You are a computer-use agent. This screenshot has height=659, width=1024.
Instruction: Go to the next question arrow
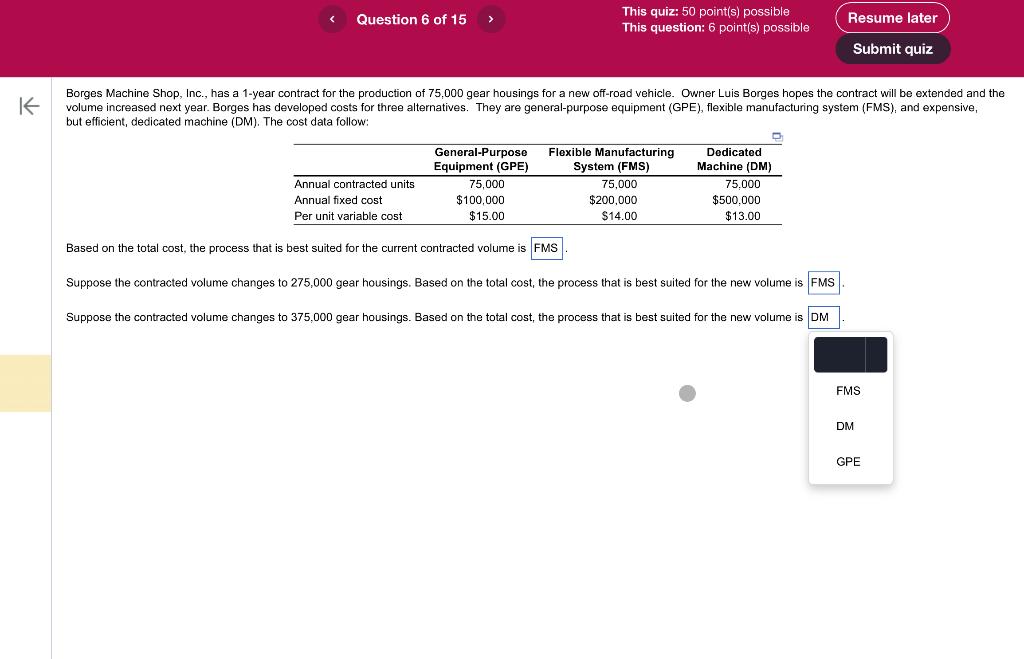pos(491,19)
